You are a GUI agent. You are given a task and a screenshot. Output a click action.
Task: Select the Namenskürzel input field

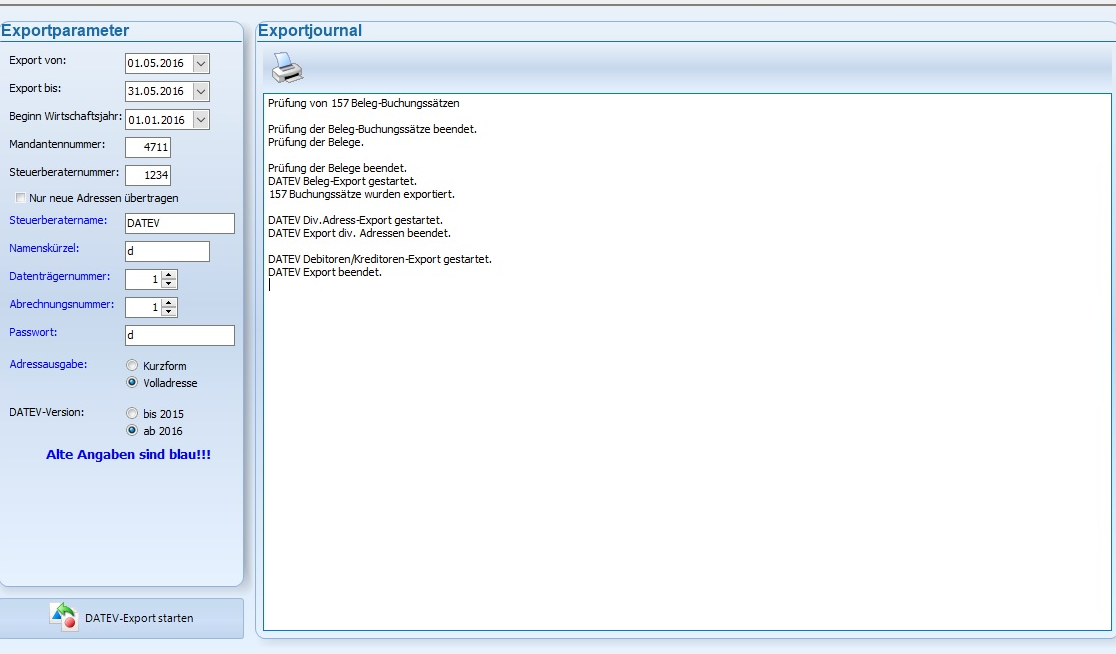pos(167,251)
